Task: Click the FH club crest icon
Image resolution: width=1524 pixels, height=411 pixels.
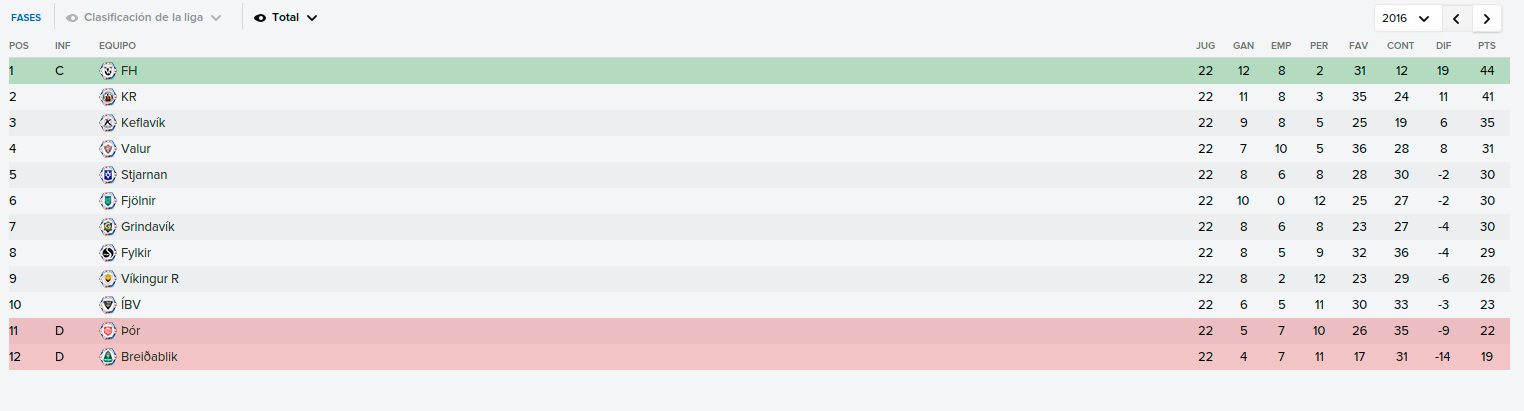Action: pyautogui.click(x=108, y=71)
